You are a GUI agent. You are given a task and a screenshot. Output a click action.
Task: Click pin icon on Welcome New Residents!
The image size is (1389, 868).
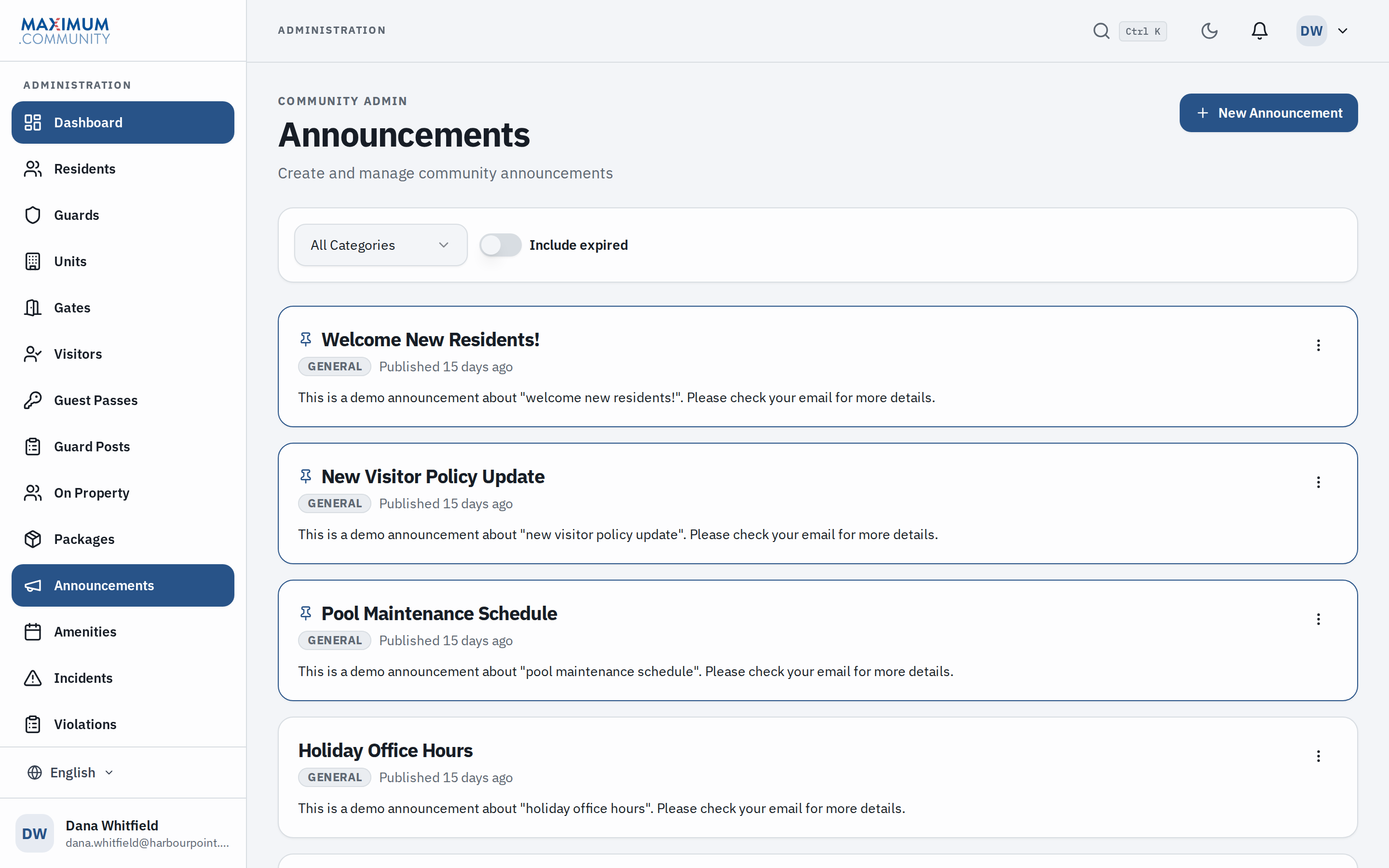click(x=306, y=339)
